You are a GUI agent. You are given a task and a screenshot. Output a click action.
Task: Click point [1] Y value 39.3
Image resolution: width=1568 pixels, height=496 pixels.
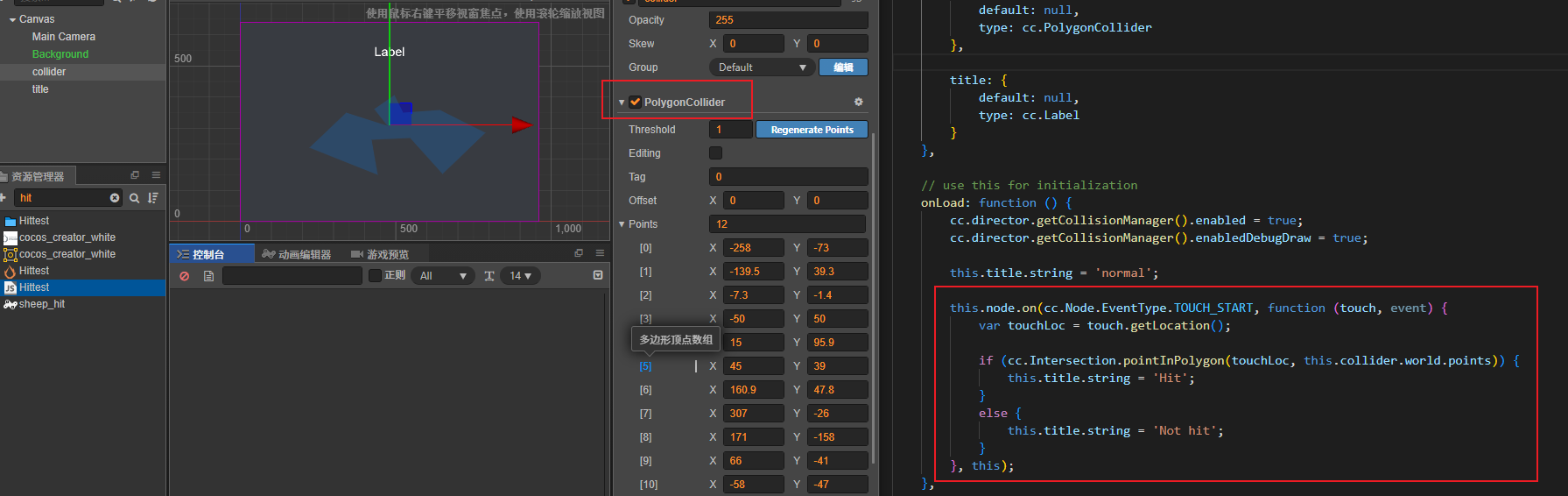[837, 272]
